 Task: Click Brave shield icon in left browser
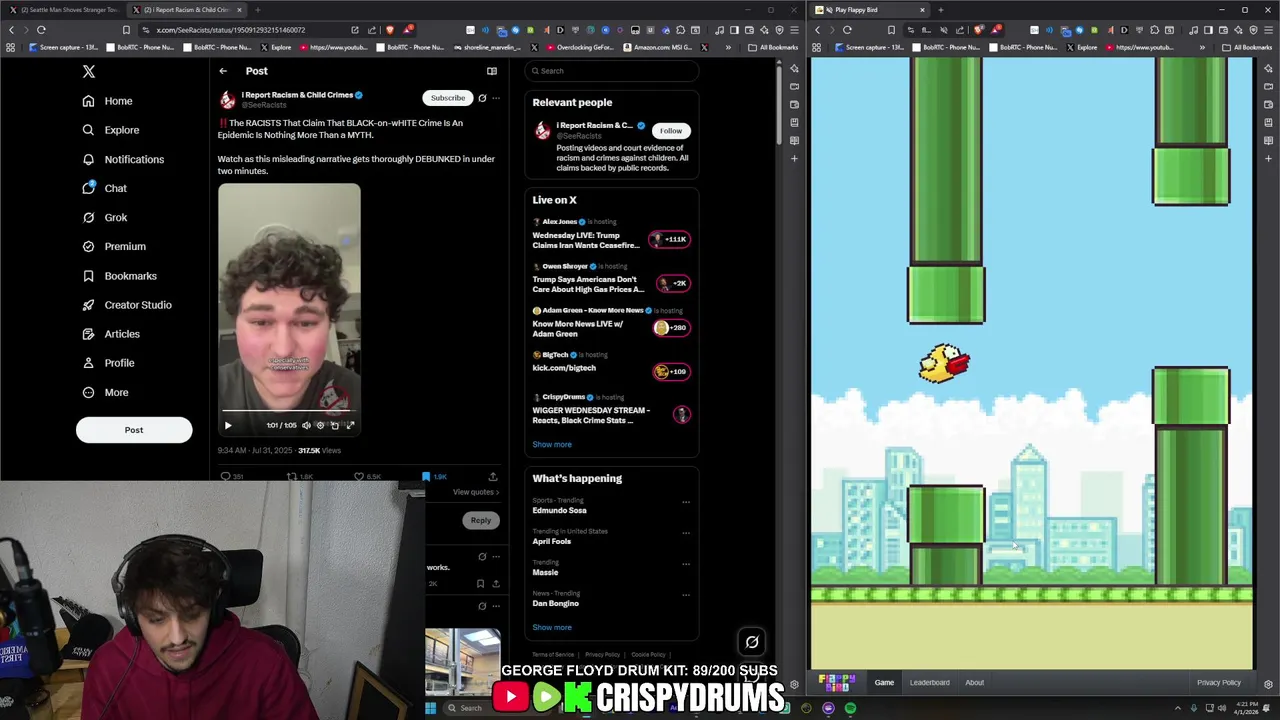pos(390,30)
